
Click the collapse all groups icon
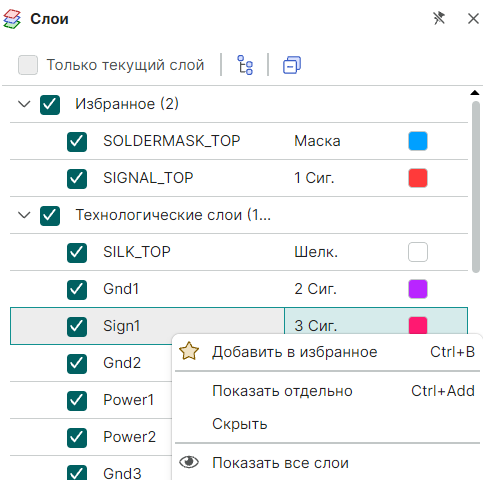tap(292, 65)
